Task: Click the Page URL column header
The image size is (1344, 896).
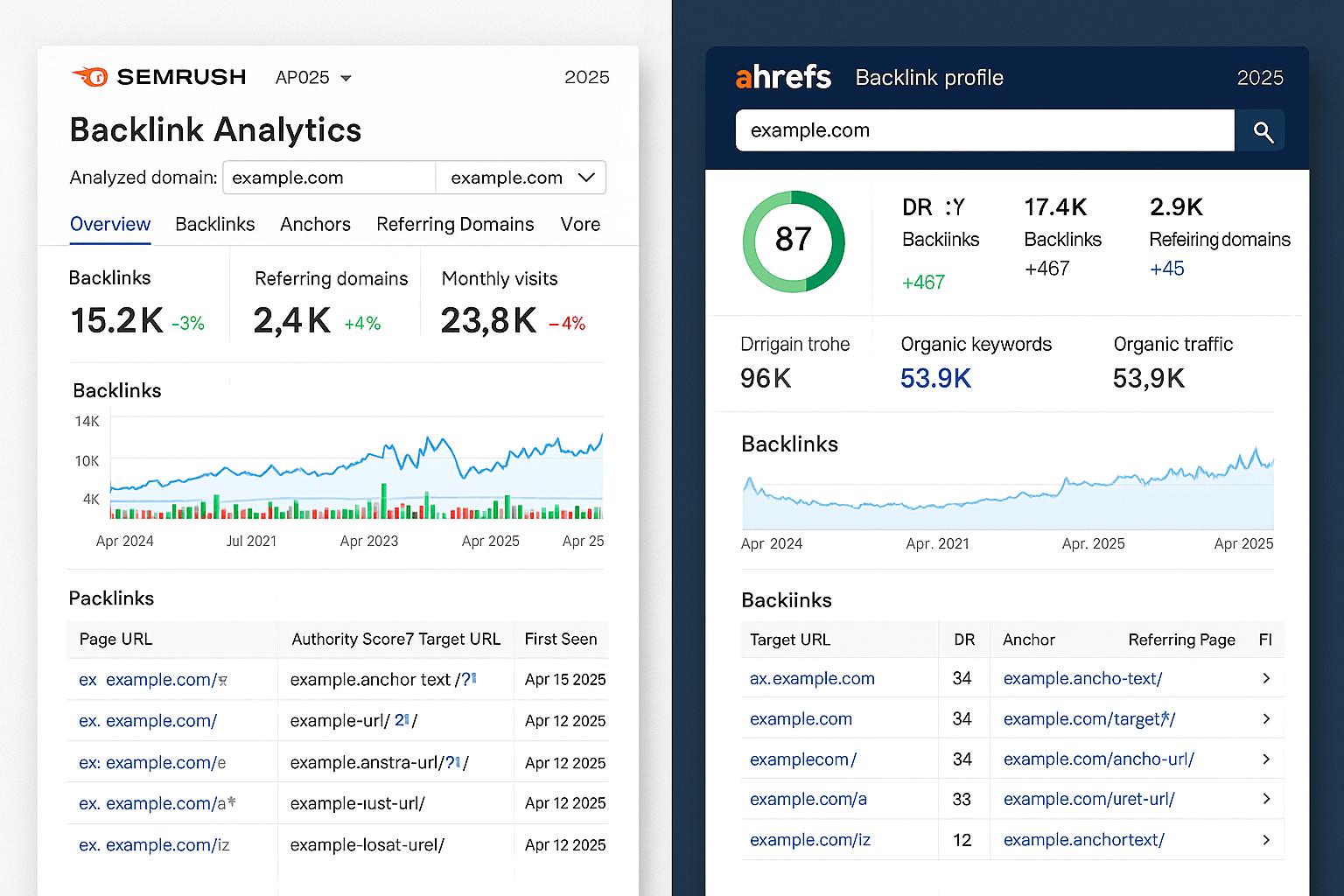Action: point(115,639)
